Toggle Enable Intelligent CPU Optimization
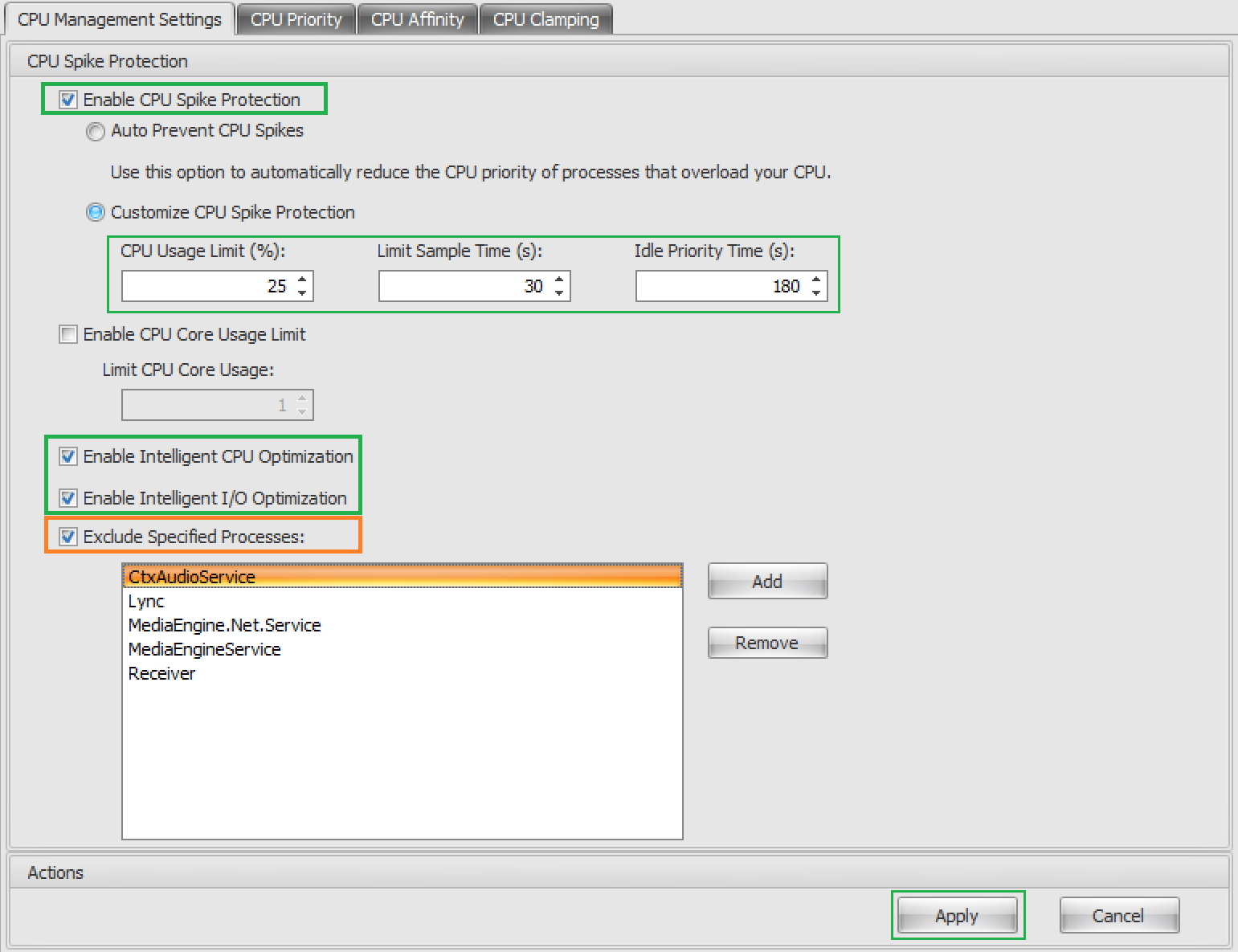Image resolution: width=1238 pixels, height=952 pixels. pos(69,456)
